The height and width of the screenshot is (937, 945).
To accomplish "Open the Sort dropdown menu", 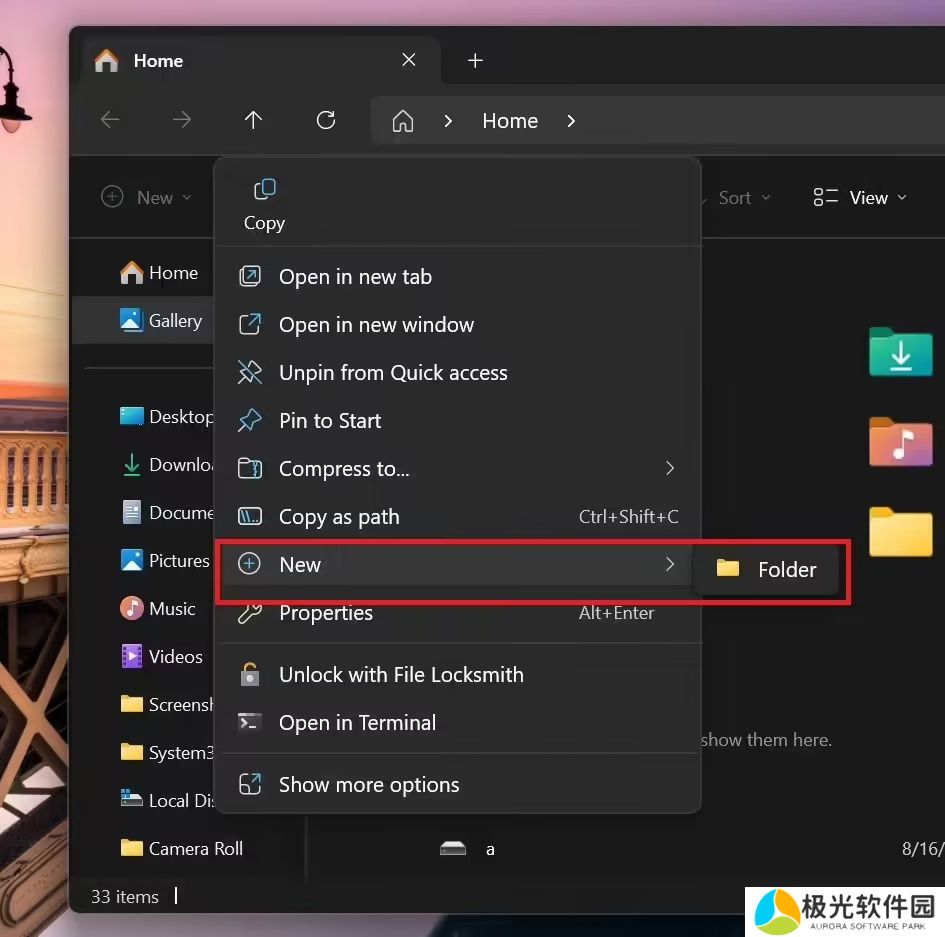I will click(x=744, y=198).
